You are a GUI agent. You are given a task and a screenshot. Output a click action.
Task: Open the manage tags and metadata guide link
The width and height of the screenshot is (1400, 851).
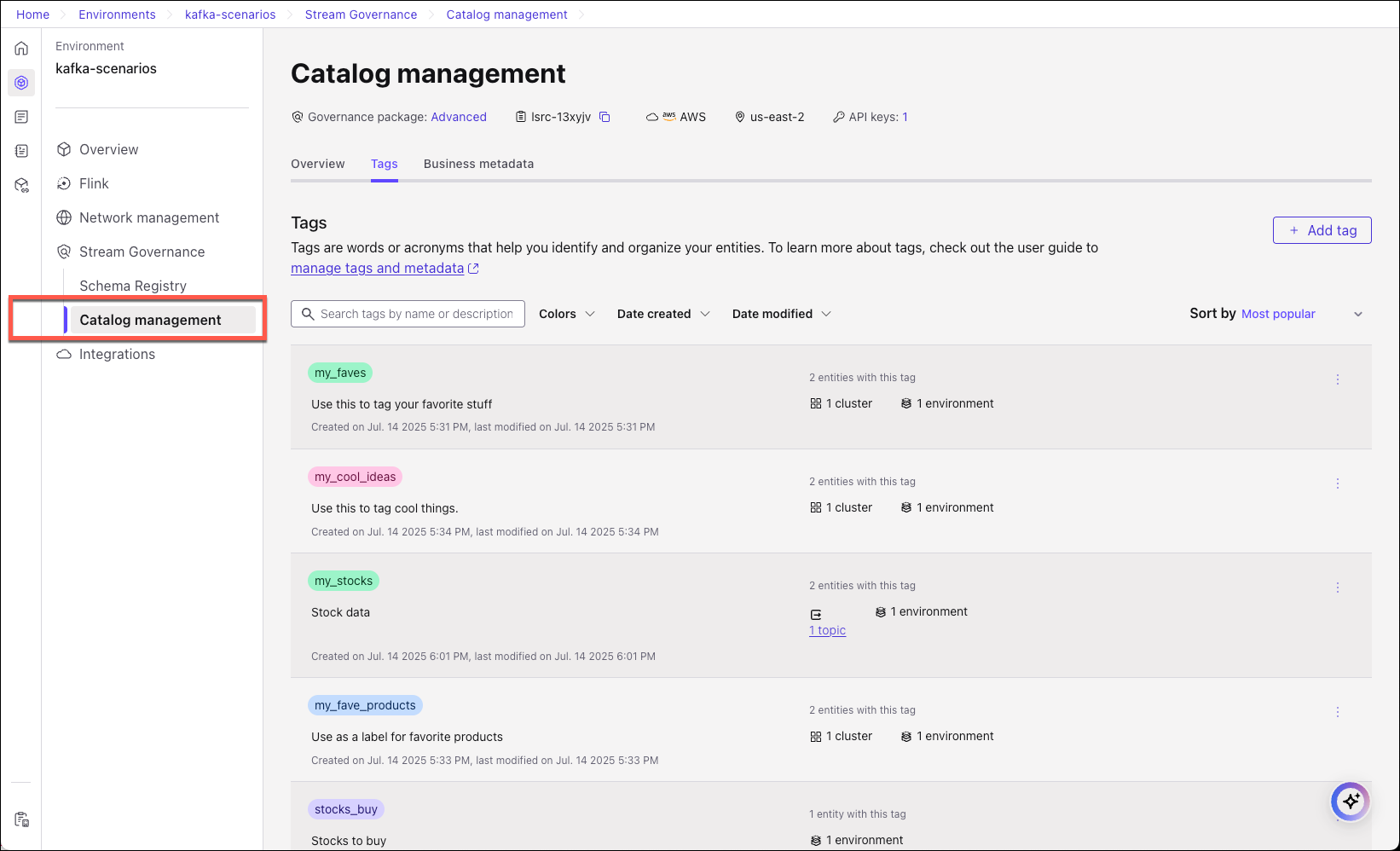tap(378, 268)
